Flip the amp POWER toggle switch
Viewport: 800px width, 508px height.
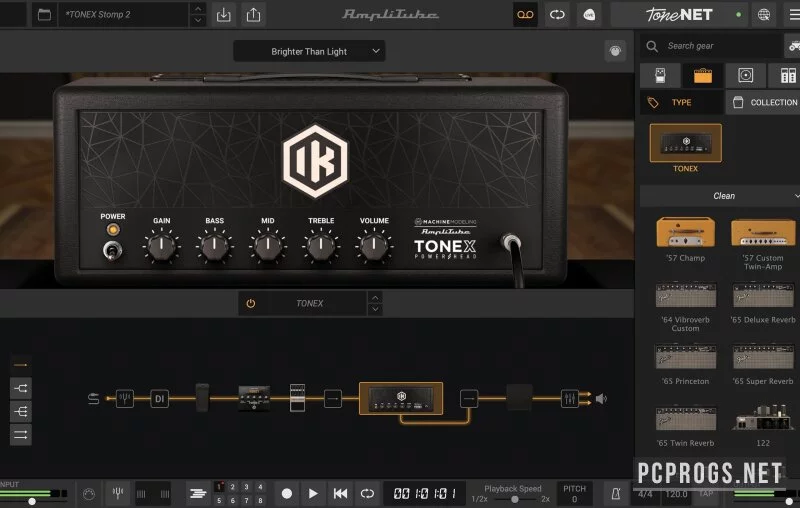point(112,250)
